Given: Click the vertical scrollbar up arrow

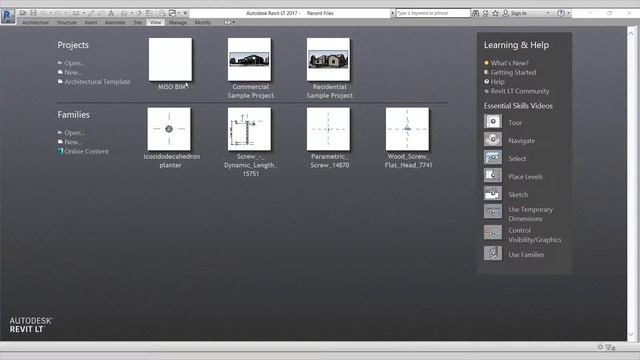Looking at the screenshot, I should coord(631,32).
